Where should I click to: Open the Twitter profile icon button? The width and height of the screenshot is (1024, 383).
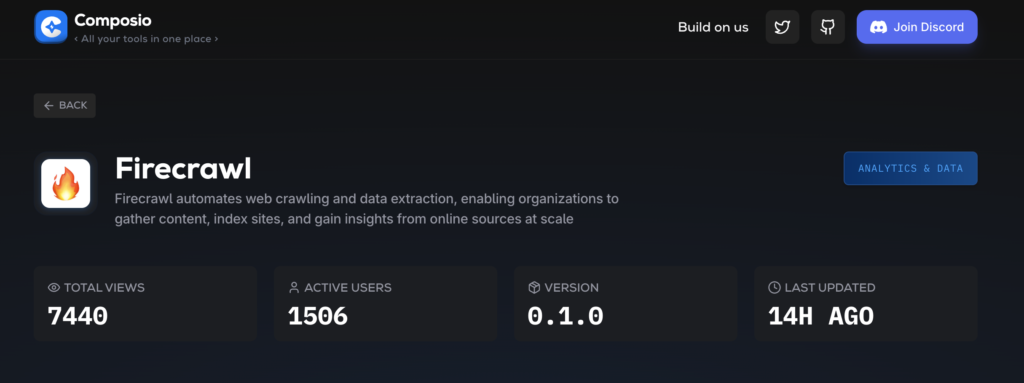point(782,27)
